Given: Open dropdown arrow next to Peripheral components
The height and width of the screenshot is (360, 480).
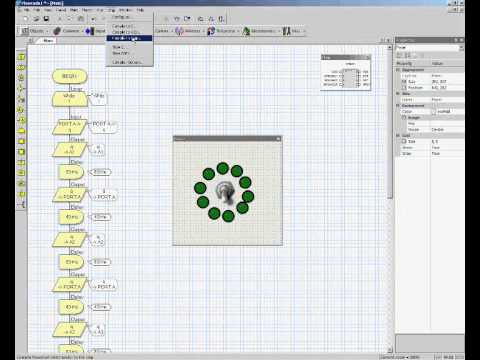Looking at the screenshot, I should (238, 31).
